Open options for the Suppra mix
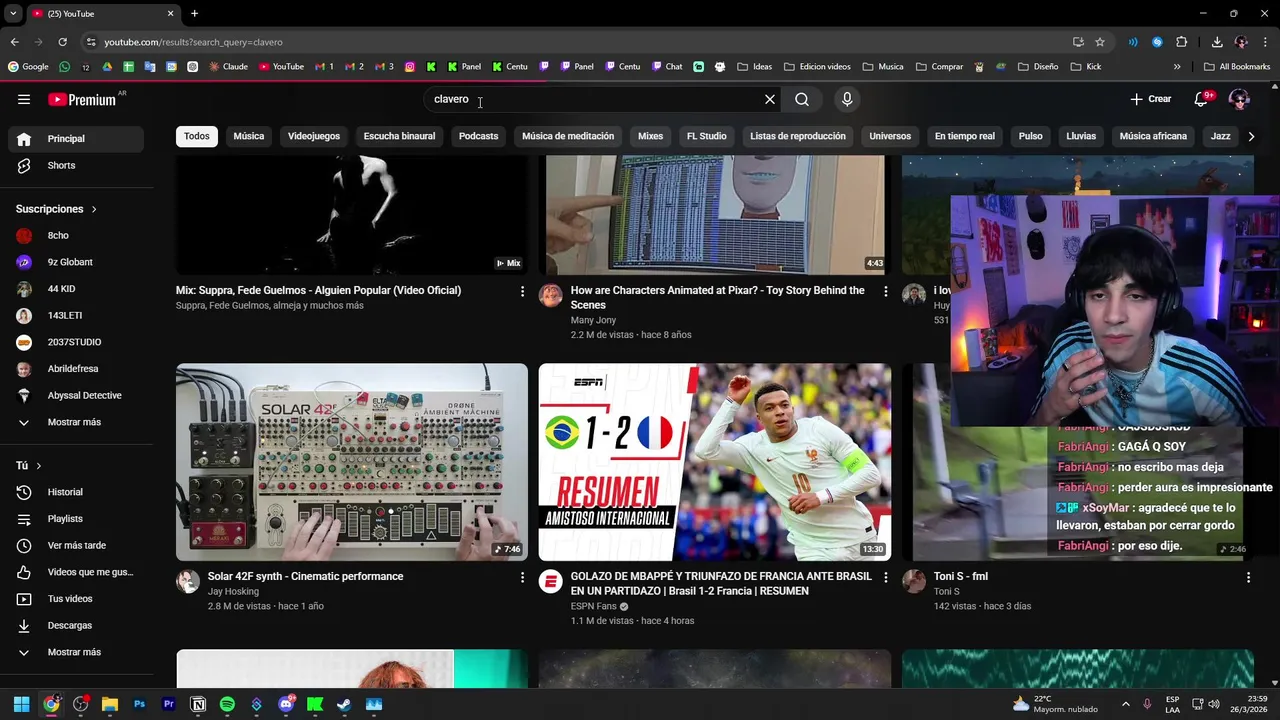Image resolution: width=1280 pixels, height=720 pixels. [x=522, y=291]
